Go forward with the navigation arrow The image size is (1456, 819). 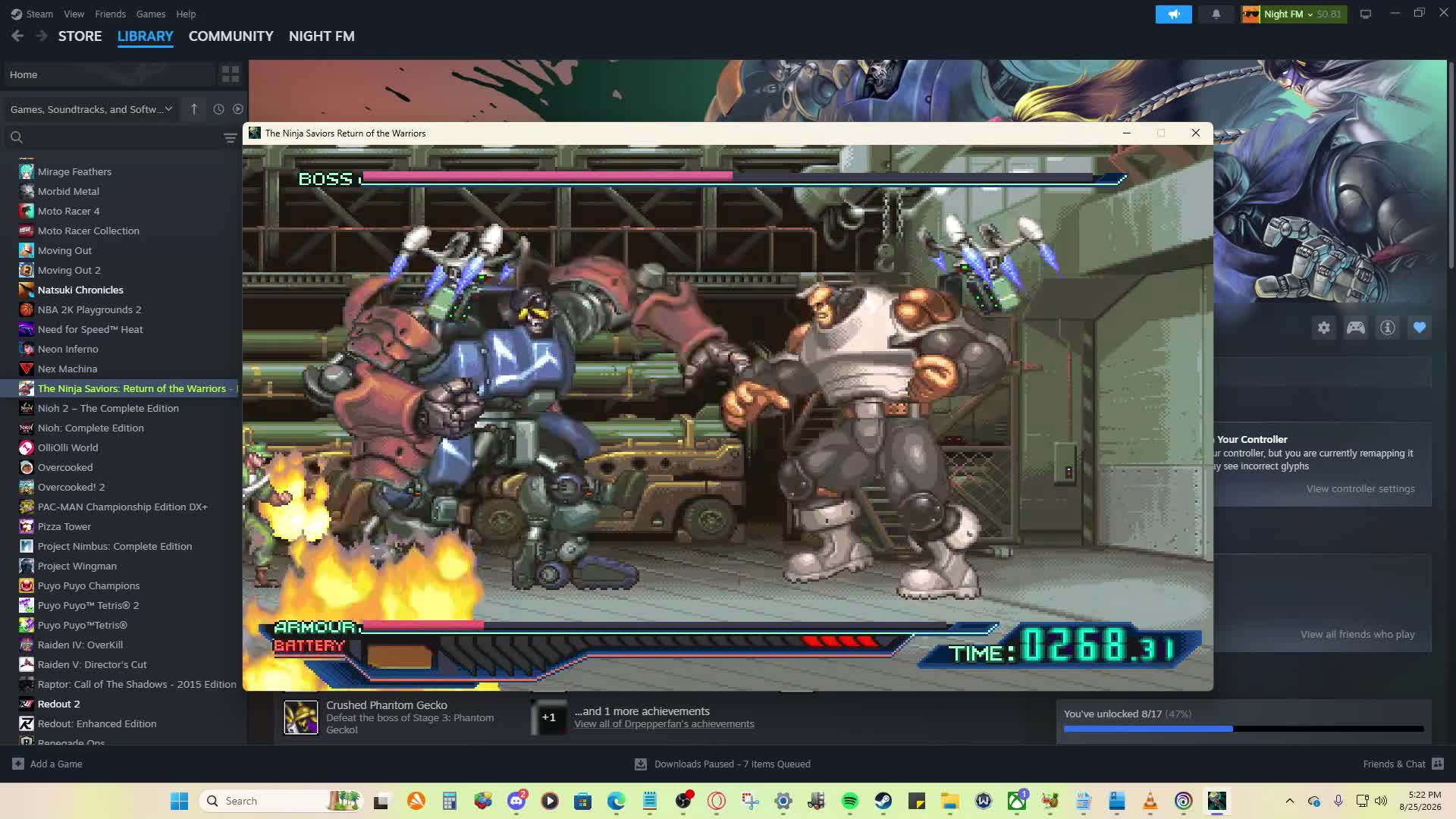click(x=42, y=36)
